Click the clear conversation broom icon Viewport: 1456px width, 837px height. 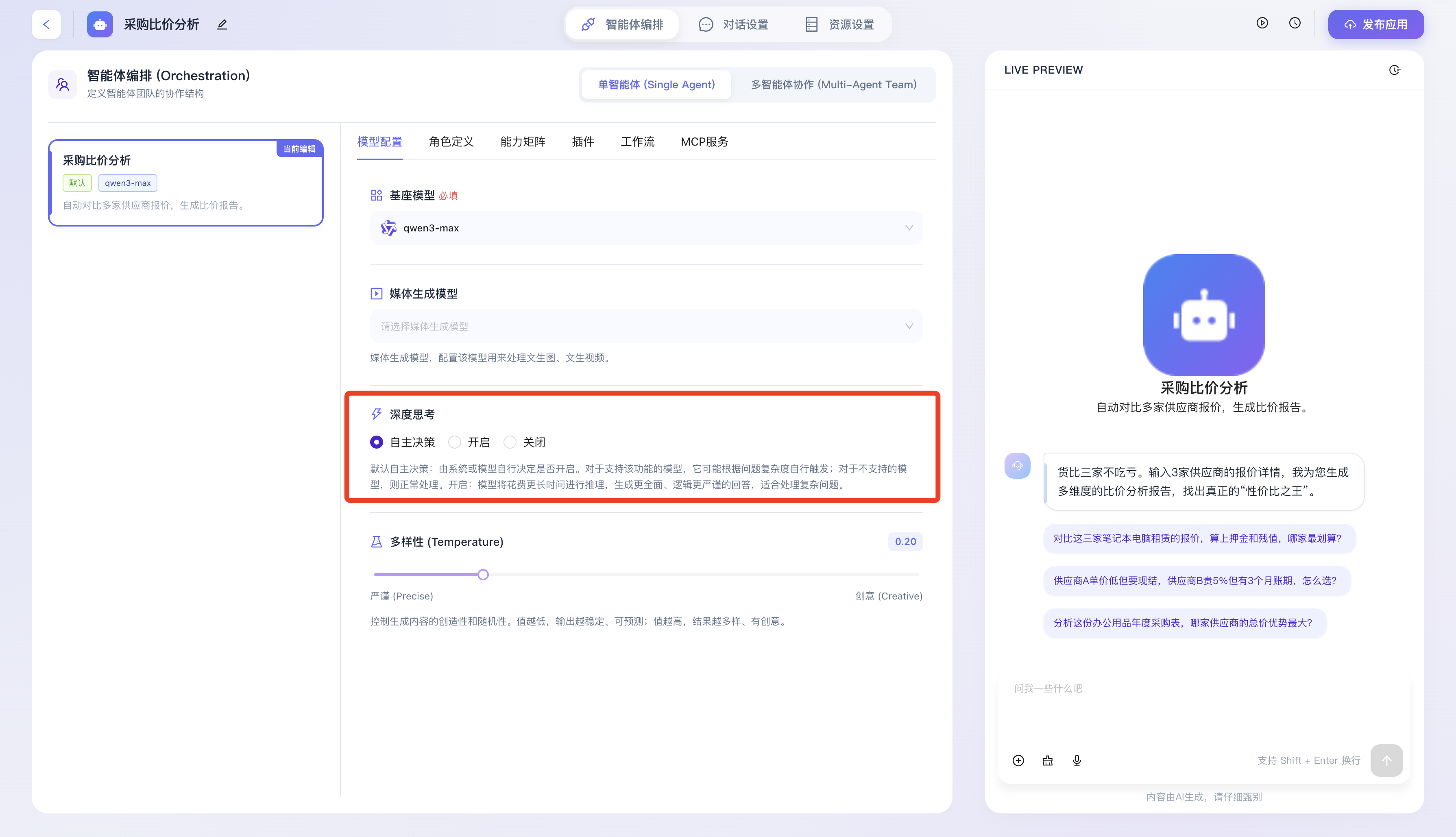coord(1047,761)
